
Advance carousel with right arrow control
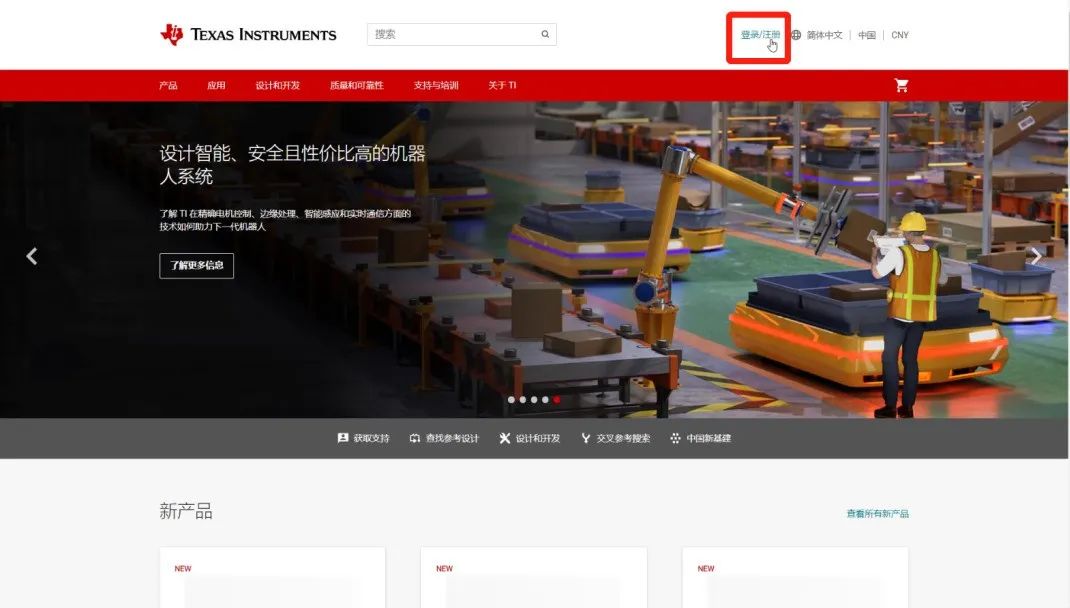(1036, 255)
